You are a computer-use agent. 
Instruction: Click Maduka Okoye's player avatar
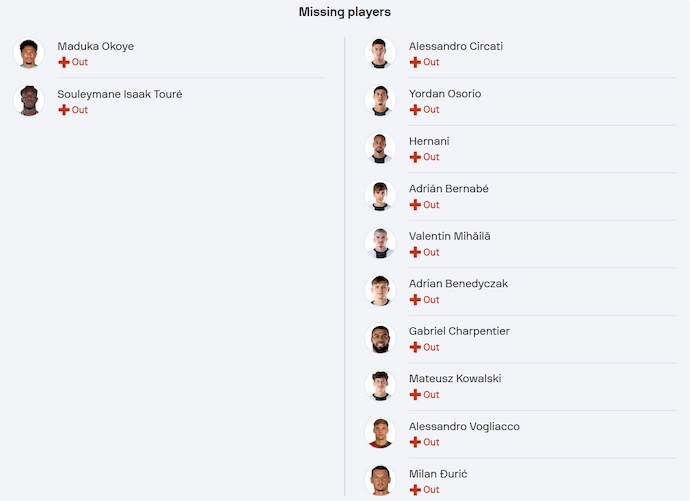tap(29, 53)
